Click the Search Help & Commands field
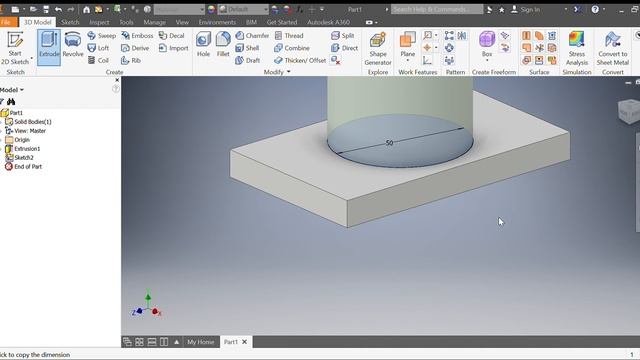Viewport: 640px width, 360px height. coord(437,9)
